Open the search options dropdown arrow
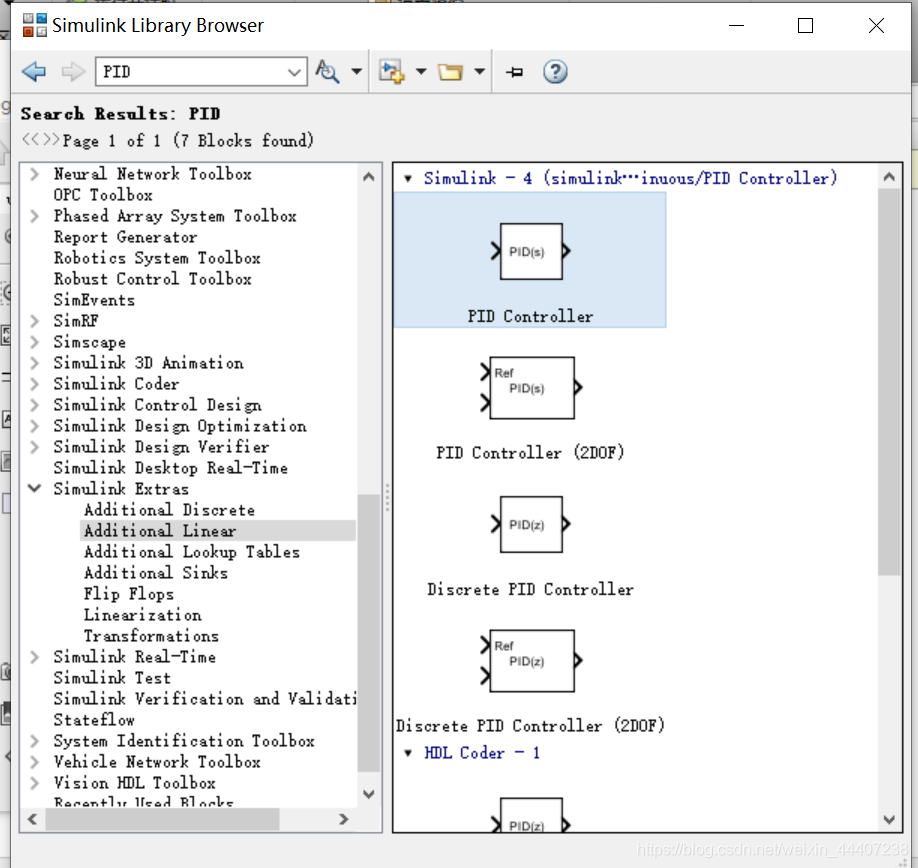 (357, 72)
